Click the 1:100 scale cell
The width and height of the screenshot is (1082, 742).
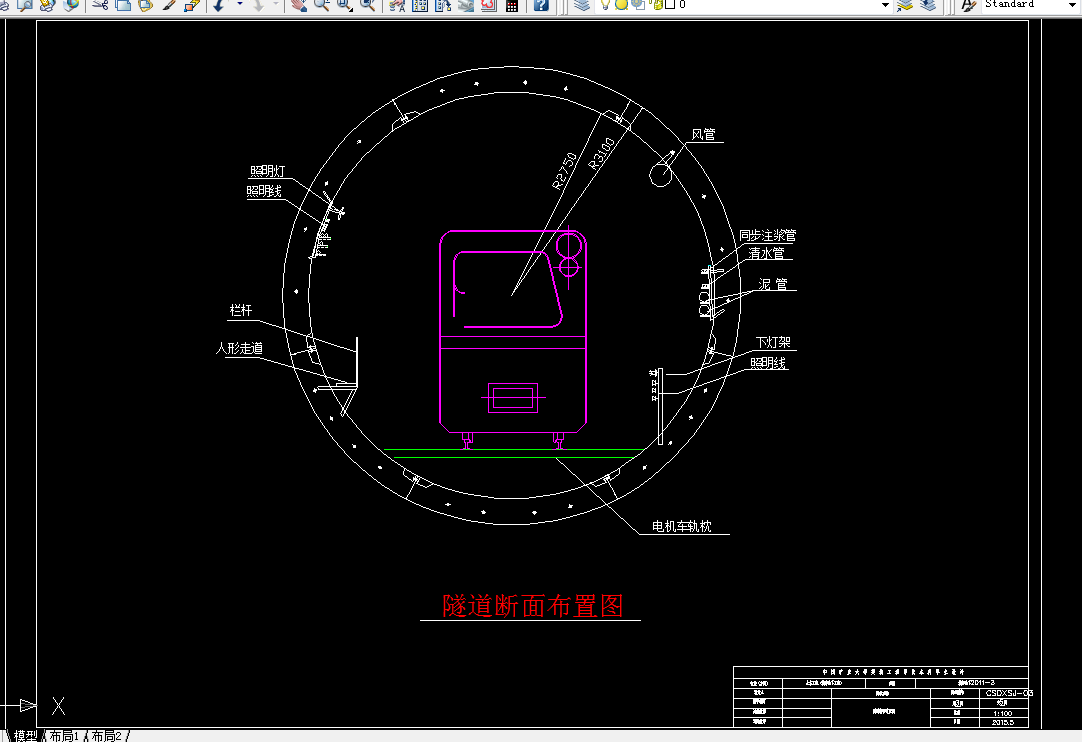(x=1003, y=713)
